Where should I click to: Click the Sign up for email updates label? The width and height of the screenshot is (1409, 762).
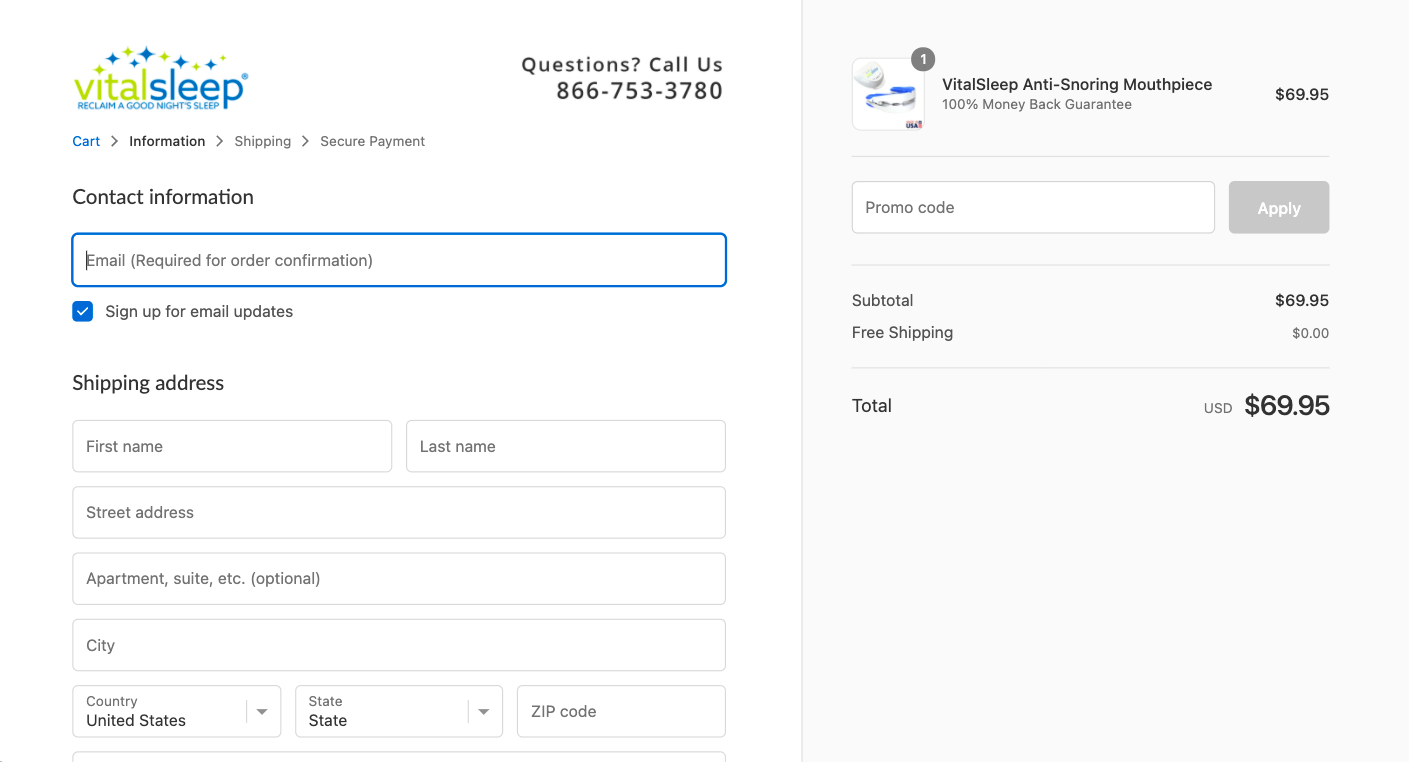click(x=199, y=311)
